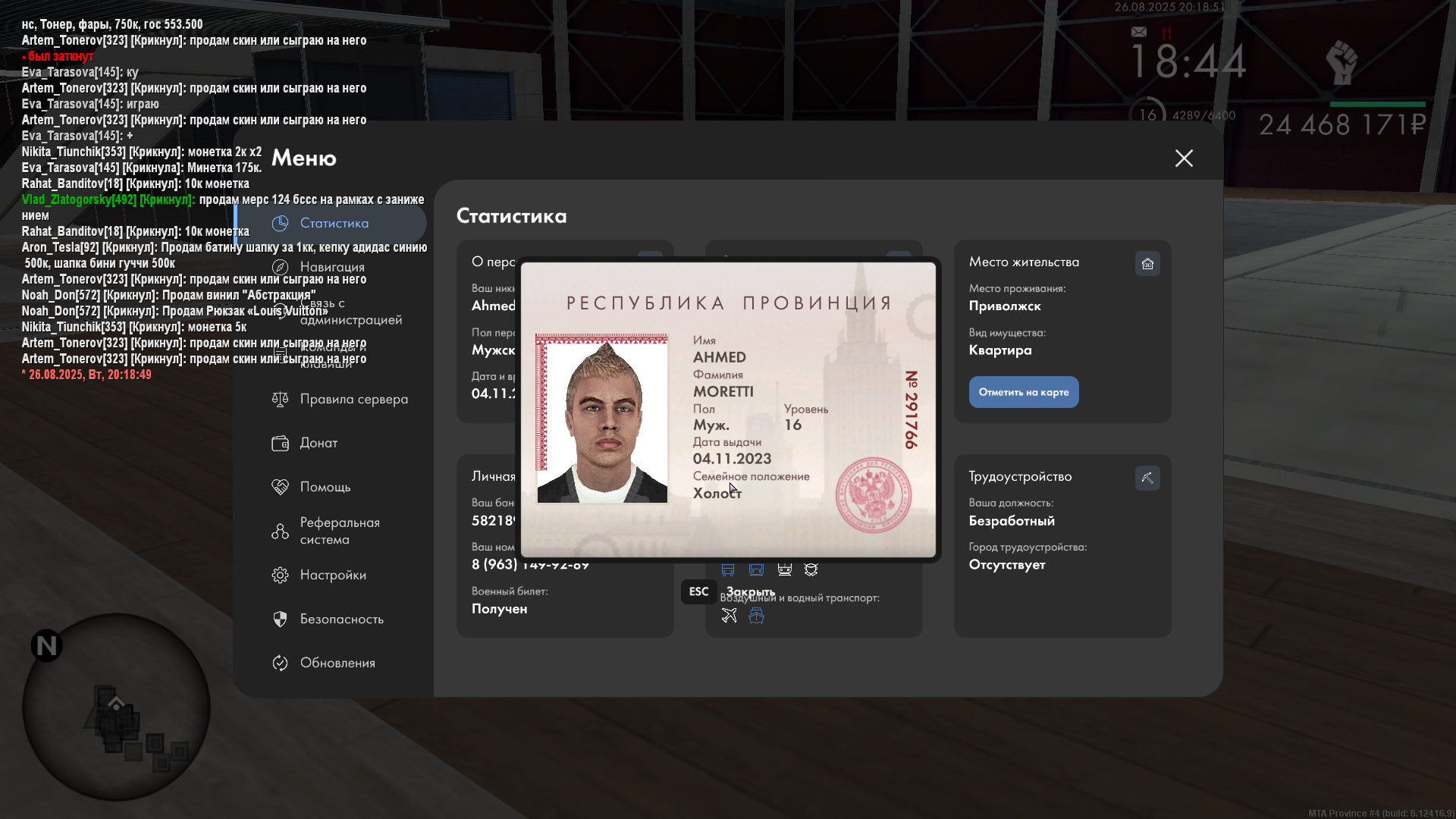Click the Правила сервера scales icon
The width and height of the screenshot is (1456, 819).
[x=280, y=399]
